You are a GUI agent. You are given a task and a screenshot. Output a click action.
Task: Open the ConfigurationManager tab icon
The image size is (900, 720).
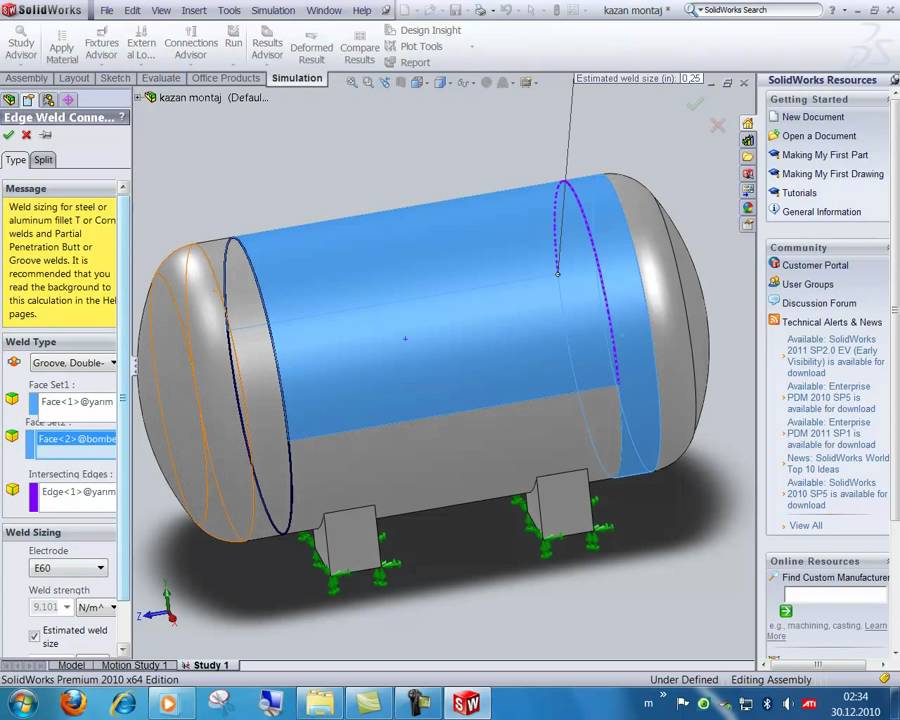coord(48,100)
